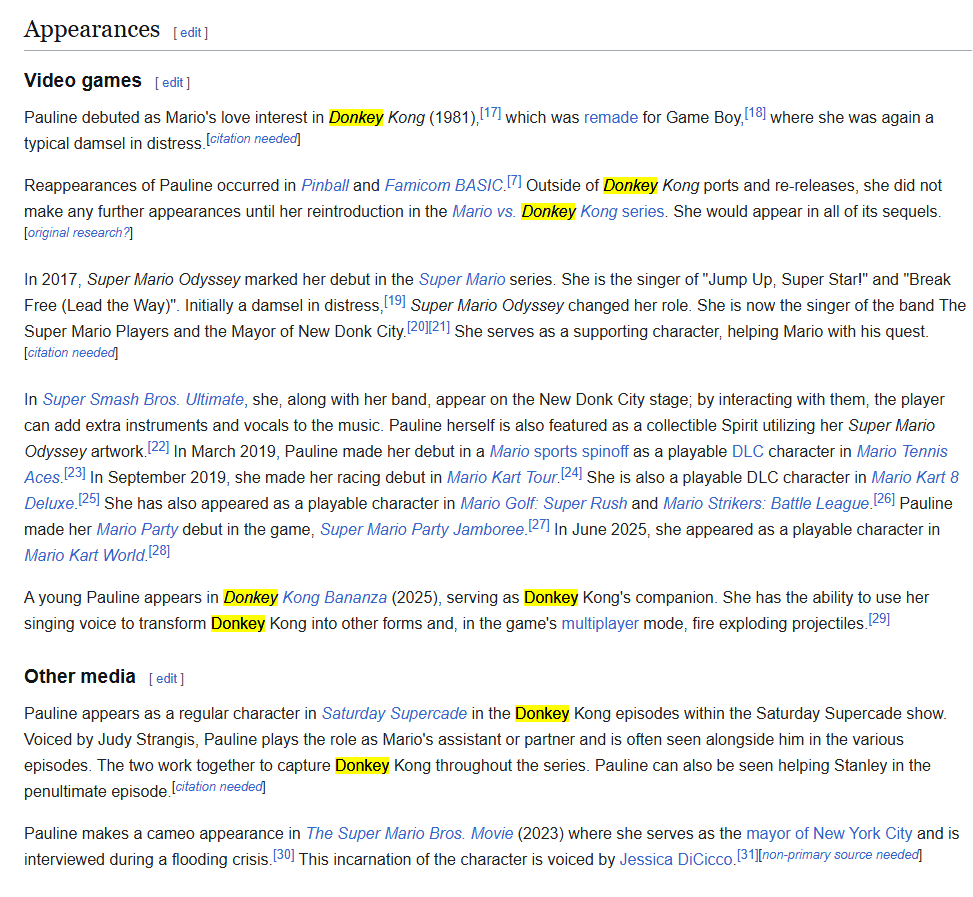Viewport: 973px width, 897px height.
Task: Open the Donkey Kong Bananza link
Action: 305,598
